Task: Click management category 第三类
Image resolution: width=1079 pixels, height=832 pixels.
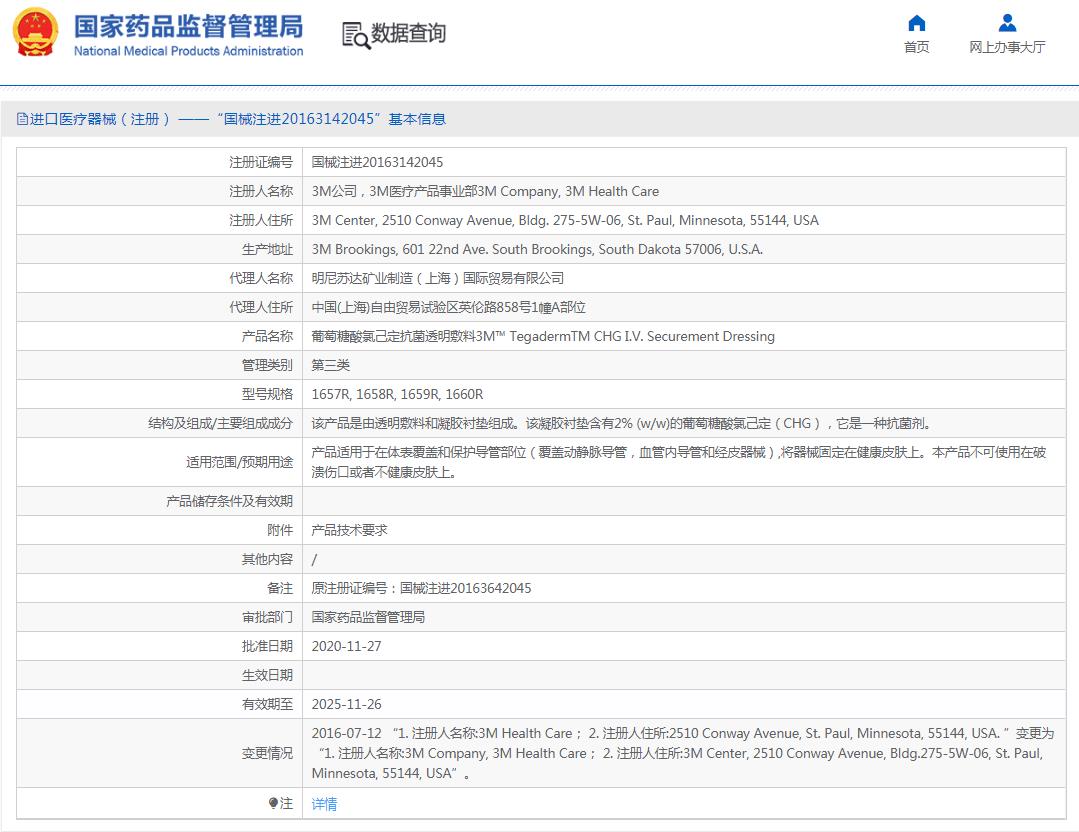Action: point(330,365)
